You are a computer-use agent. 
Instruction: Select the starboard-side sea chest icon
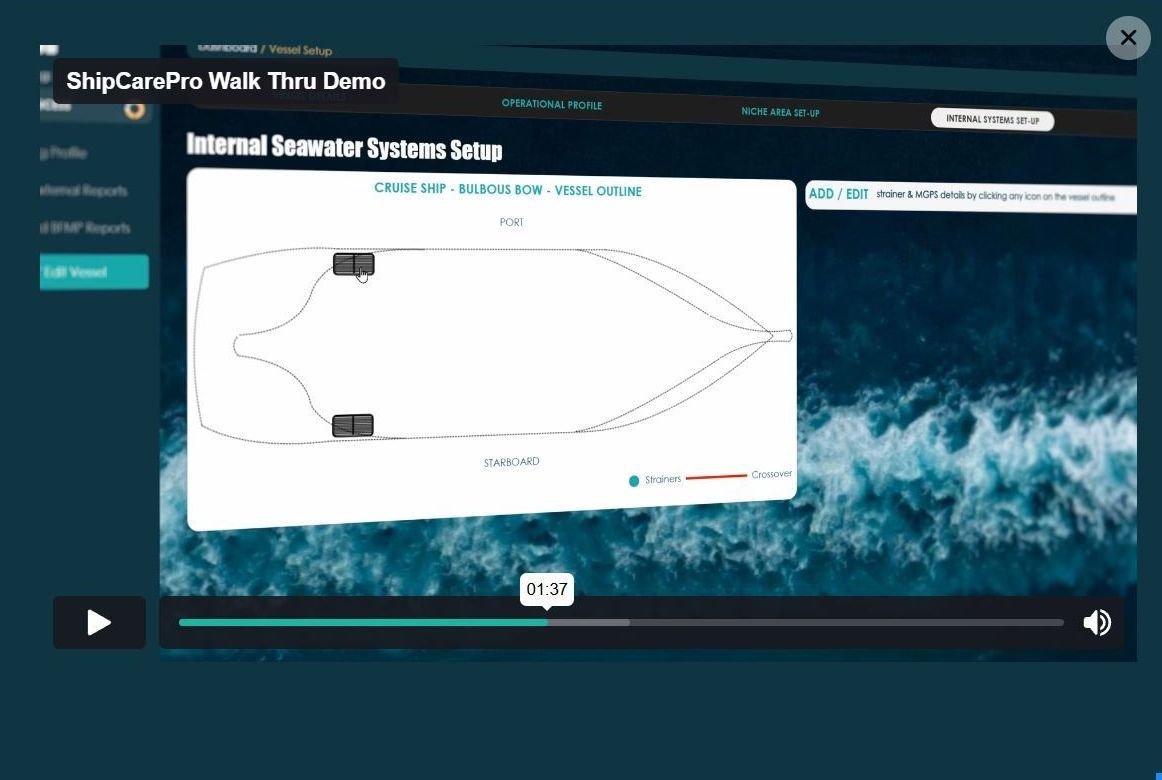point(353,425)
